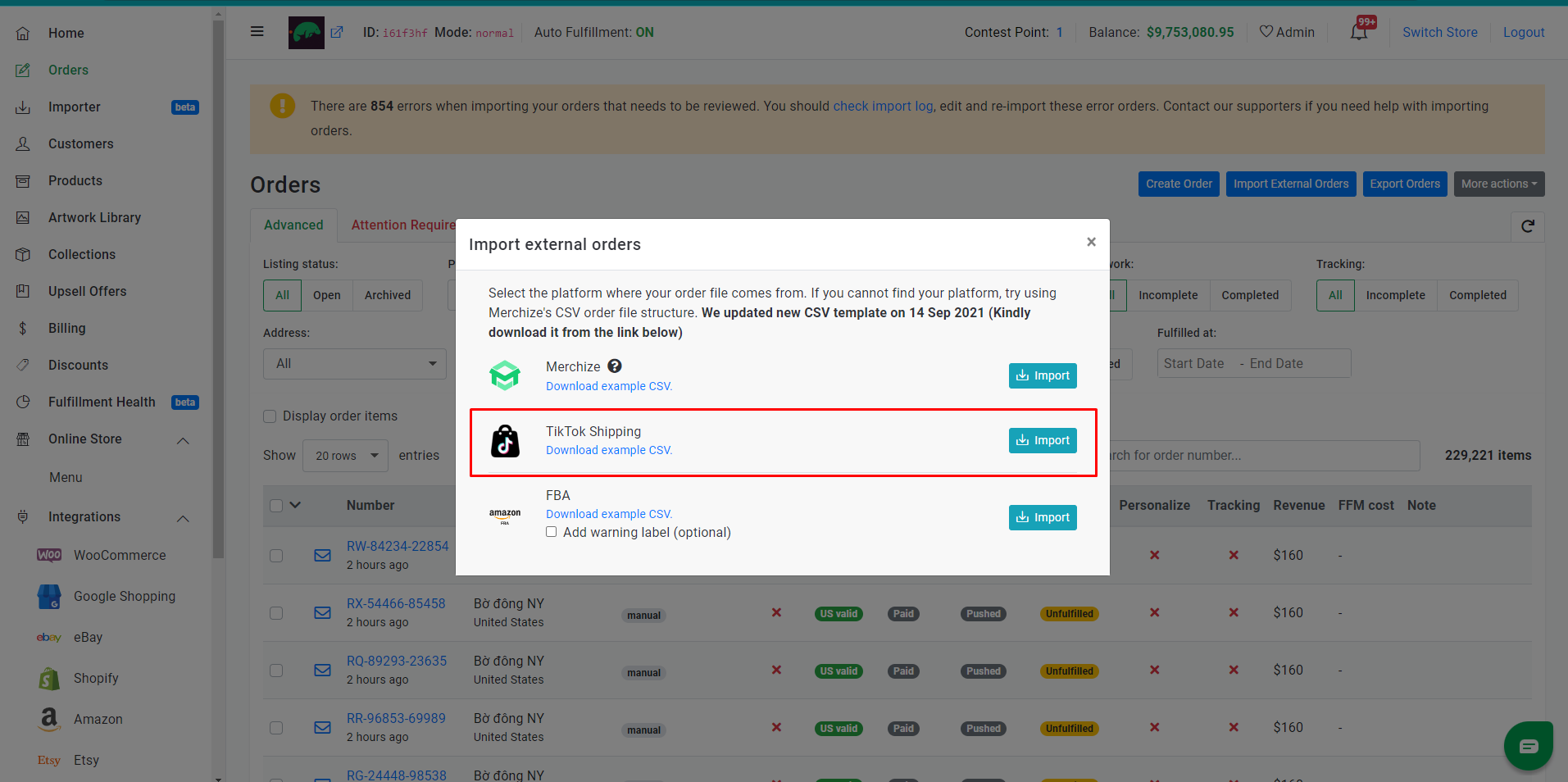Enable Add warning label option
This screenshot has width=1568, height=782.
coord(552,532)
